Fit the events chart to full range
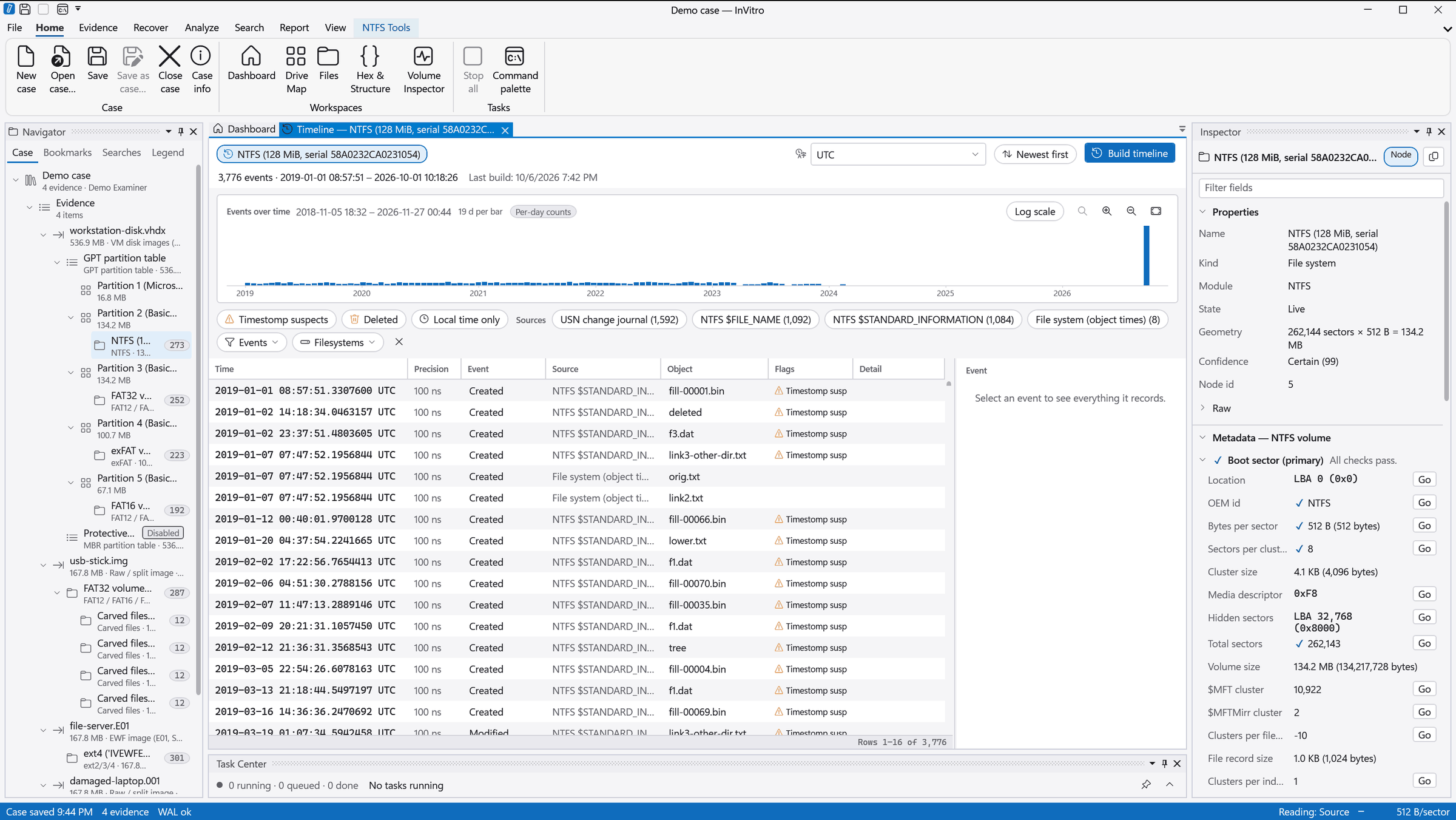This screenshot has height=820, width=1456. (1156, 211)
